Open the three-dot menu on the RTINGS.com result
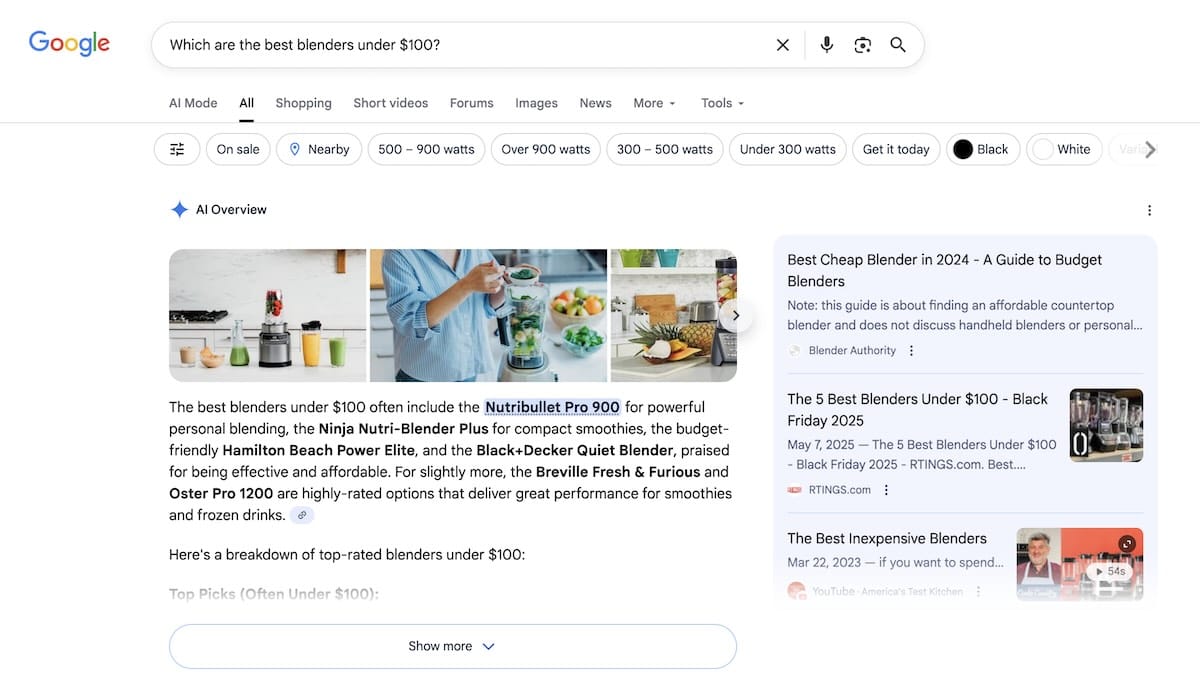The height and width of the screenshot is (686, 1200). tap(886, 489)
